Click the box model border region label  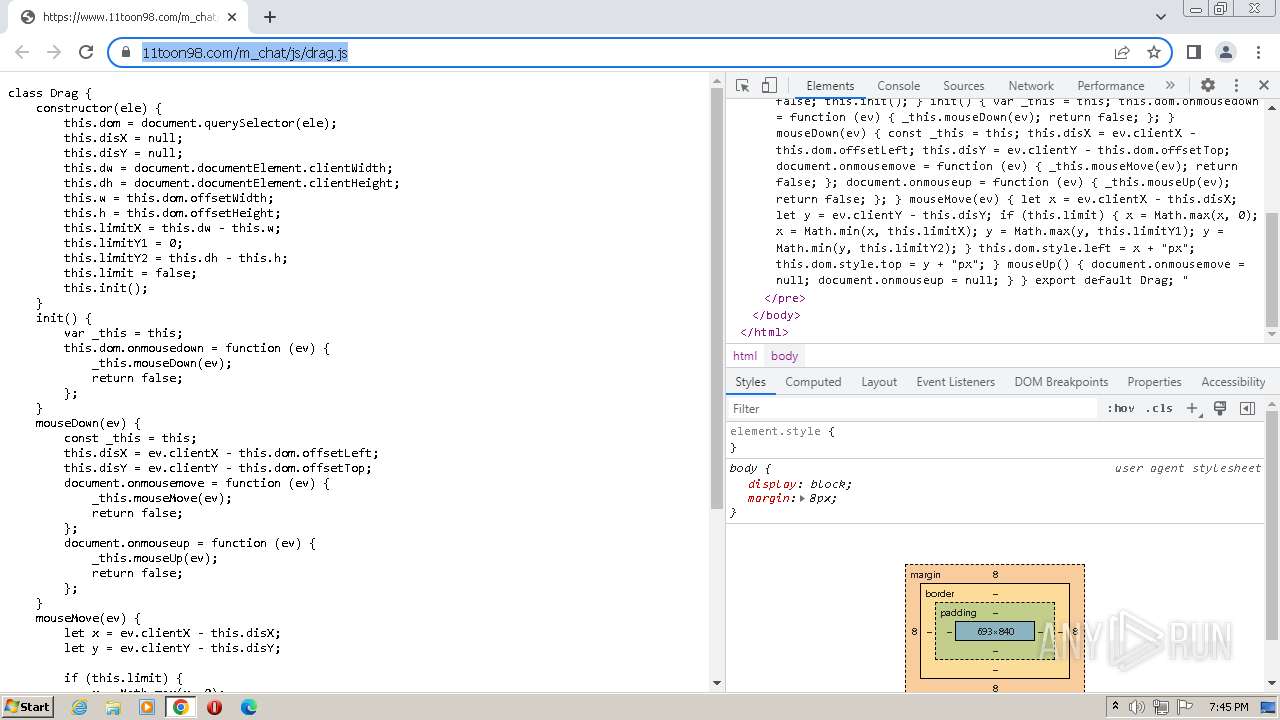[940, 594]
